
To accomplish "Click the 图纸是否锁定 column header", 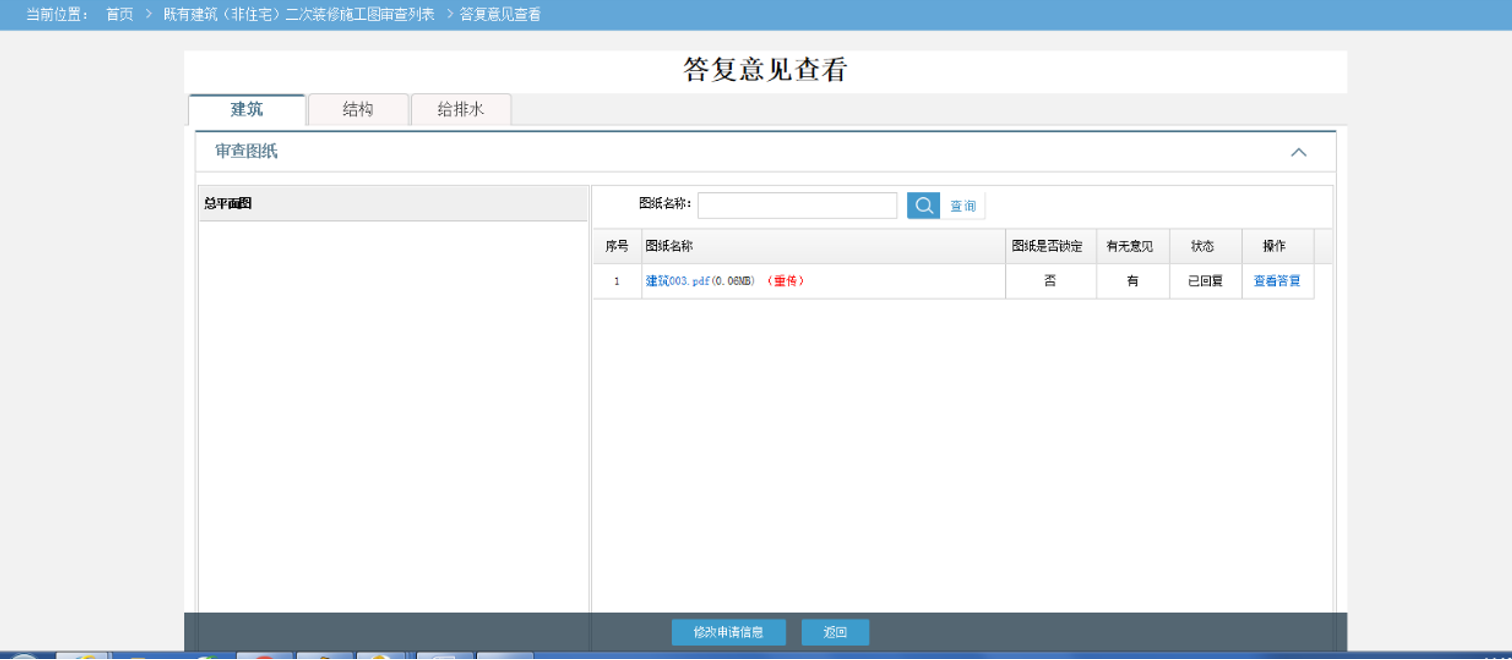I will pyautogui.click(x=1047, y=246).
